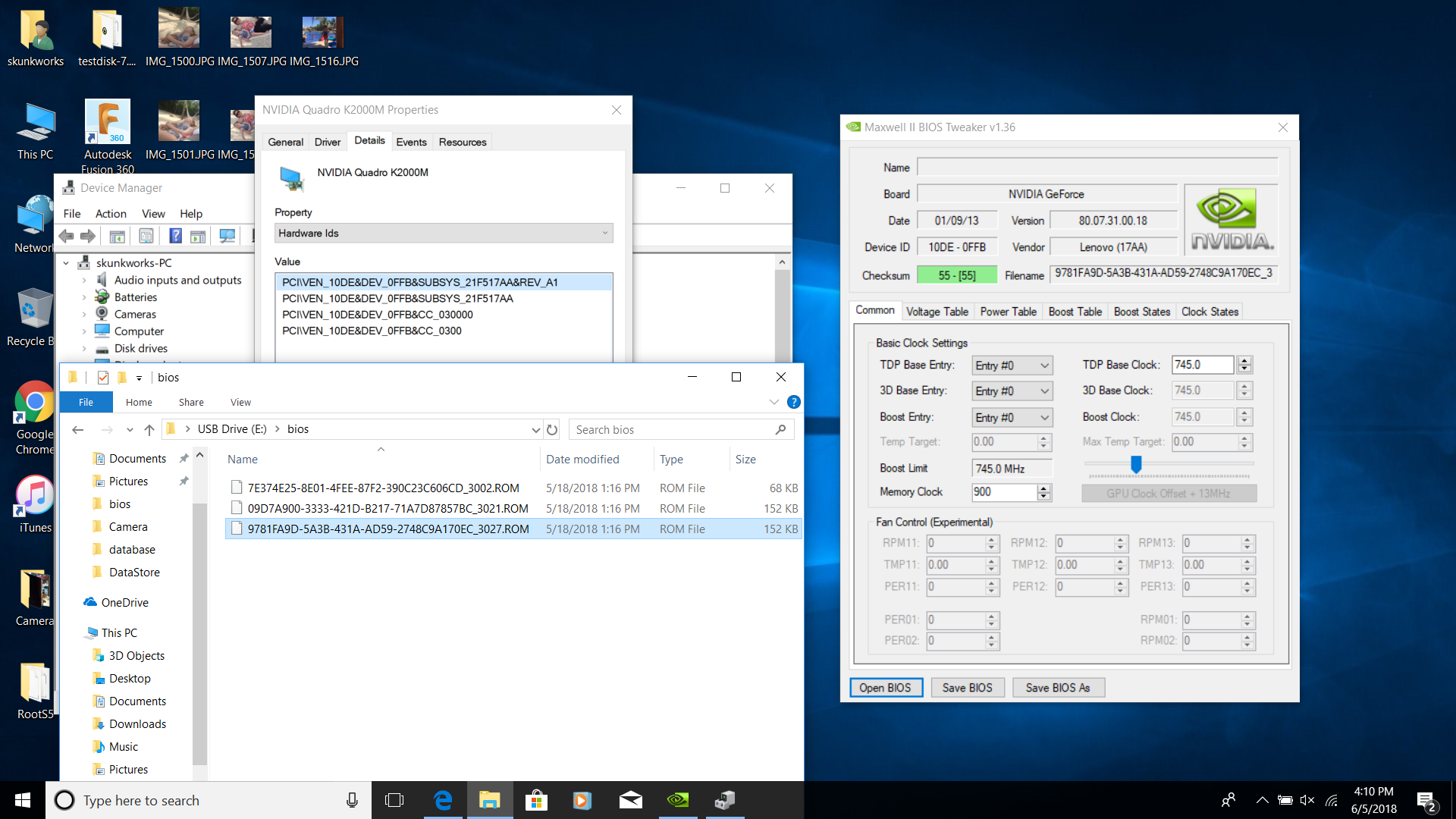
Task: Click the Back arrow in Device Manager toolbar
Action: tap(67, 236)
